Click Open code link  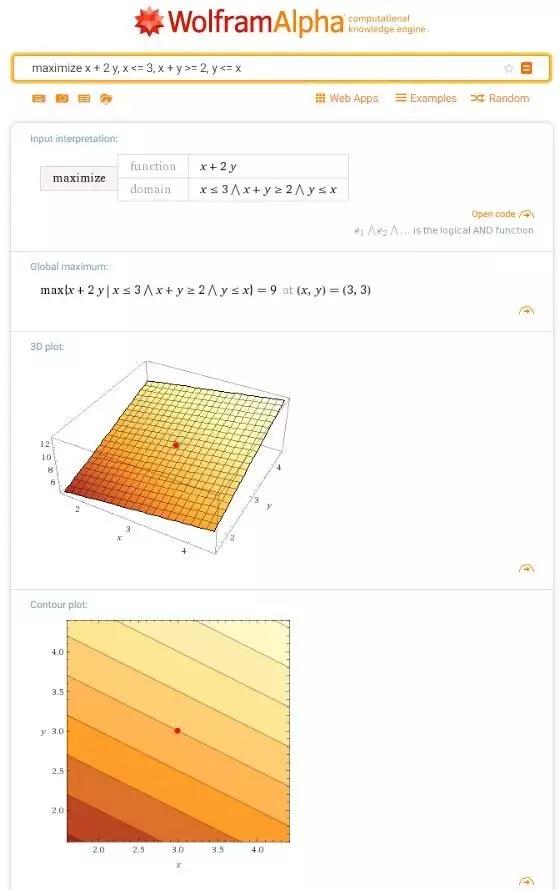503,214
